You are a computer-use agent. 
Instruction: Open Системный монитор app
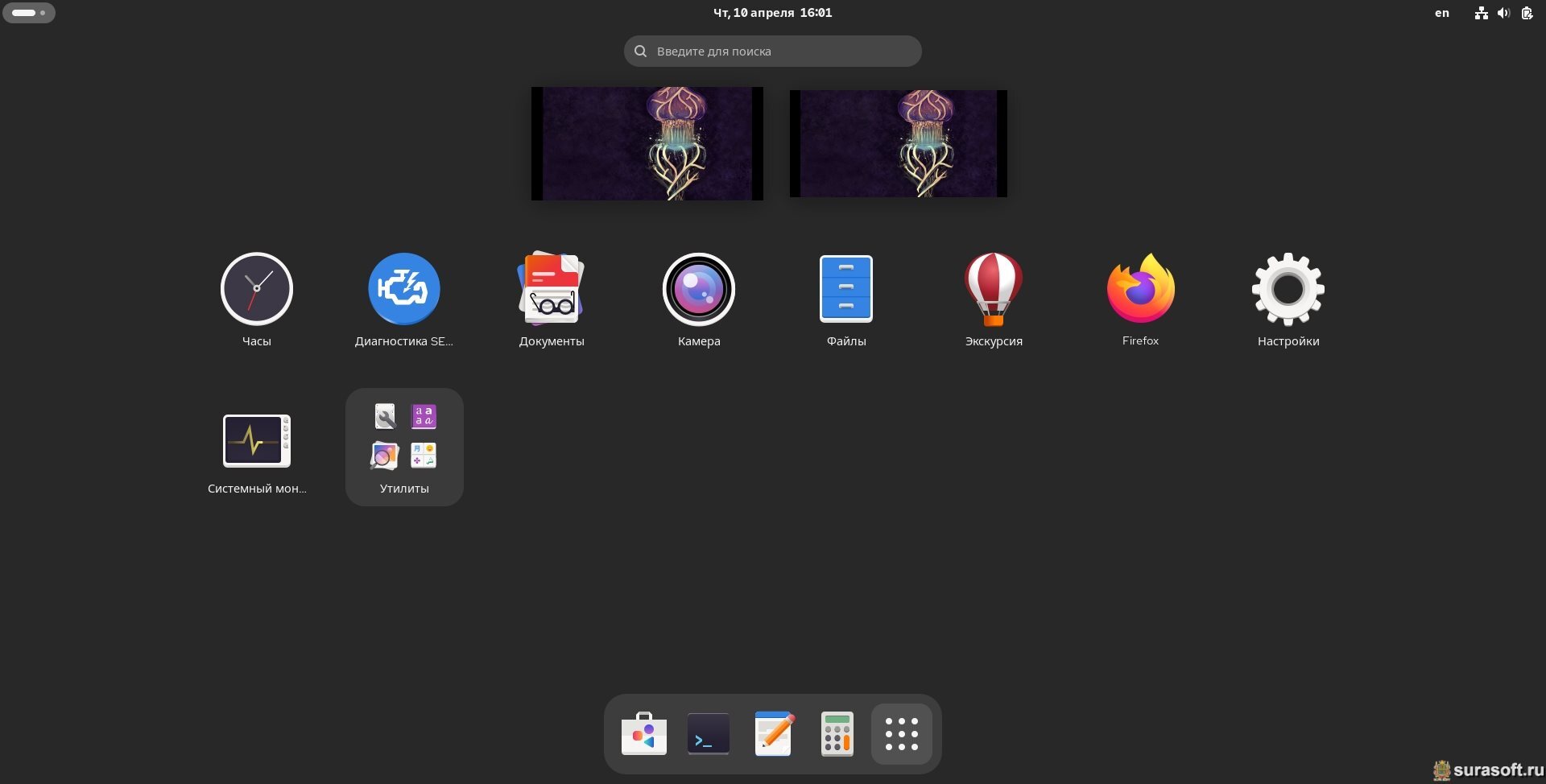pos(257,440)
